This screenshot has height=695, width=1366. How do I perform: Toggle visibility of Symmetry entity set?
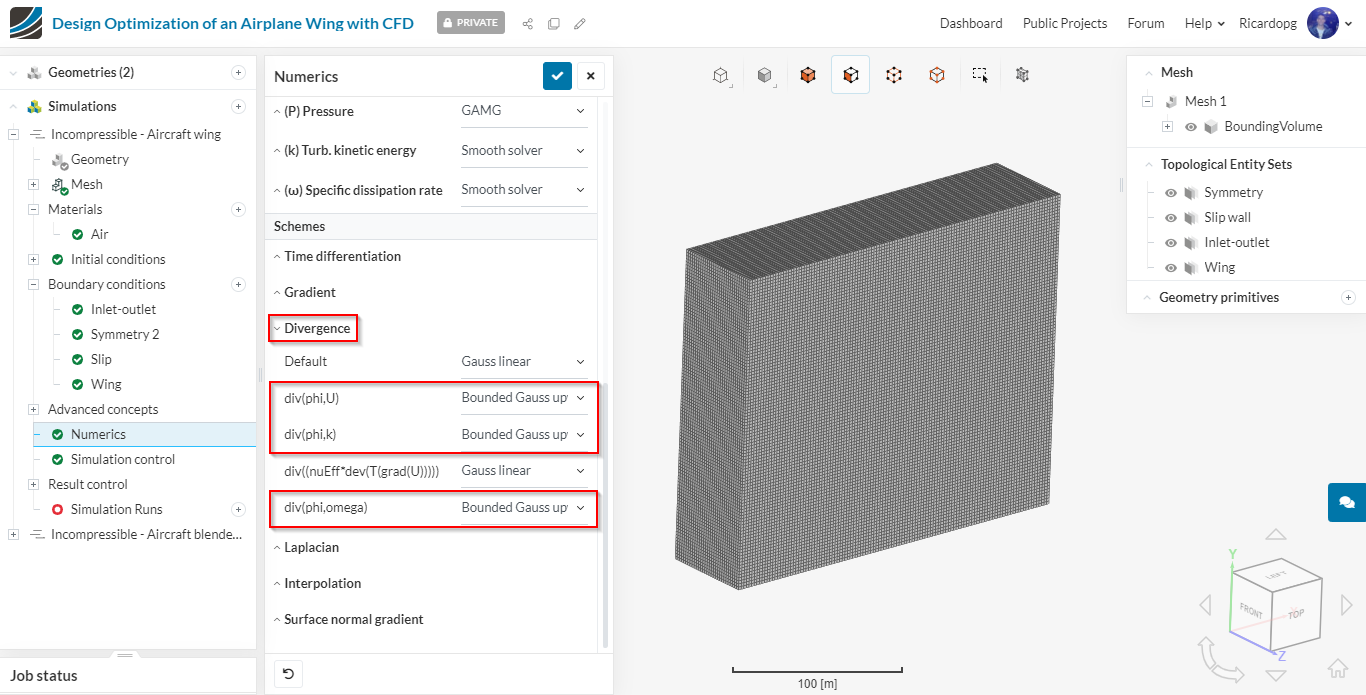pos(1171,193)
